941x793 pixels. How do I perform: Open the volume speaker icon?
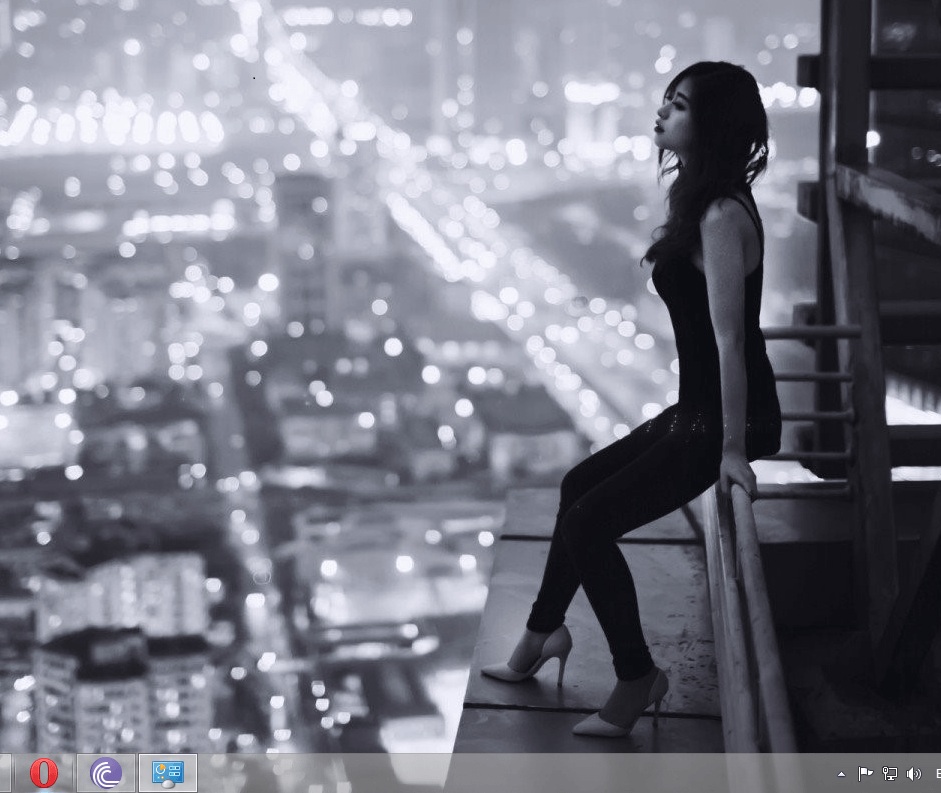[x=913, y=774]
